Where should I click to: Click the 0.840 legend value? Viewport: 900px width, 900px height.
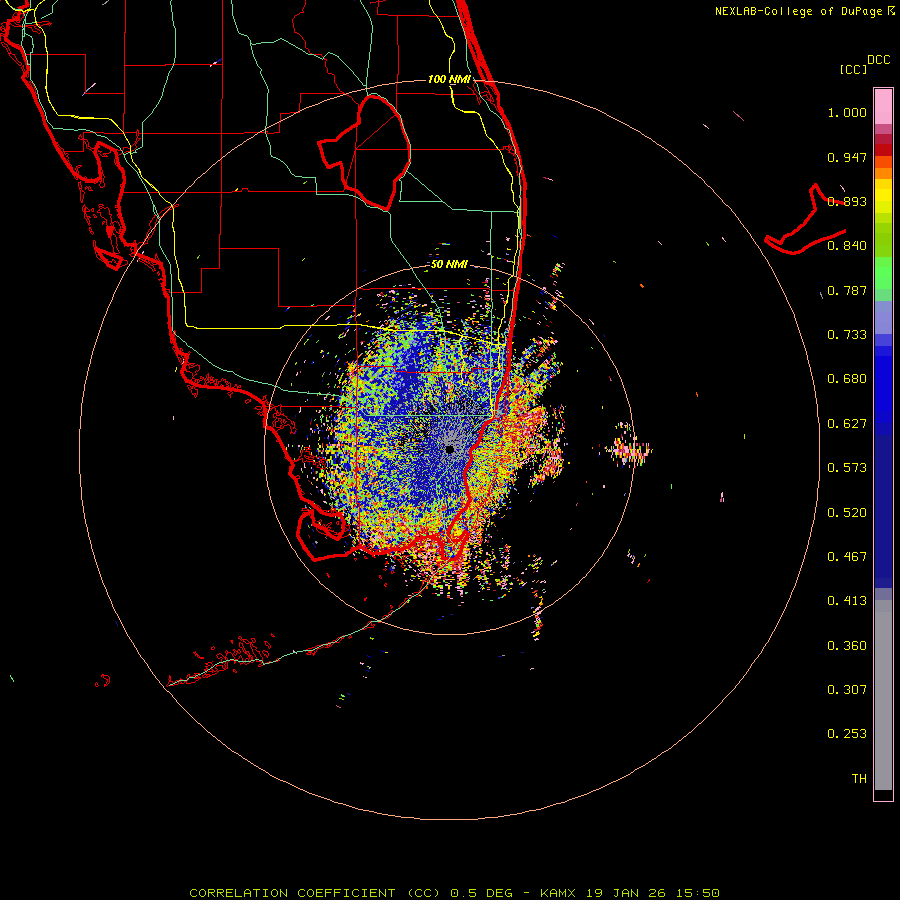point(847,246)
